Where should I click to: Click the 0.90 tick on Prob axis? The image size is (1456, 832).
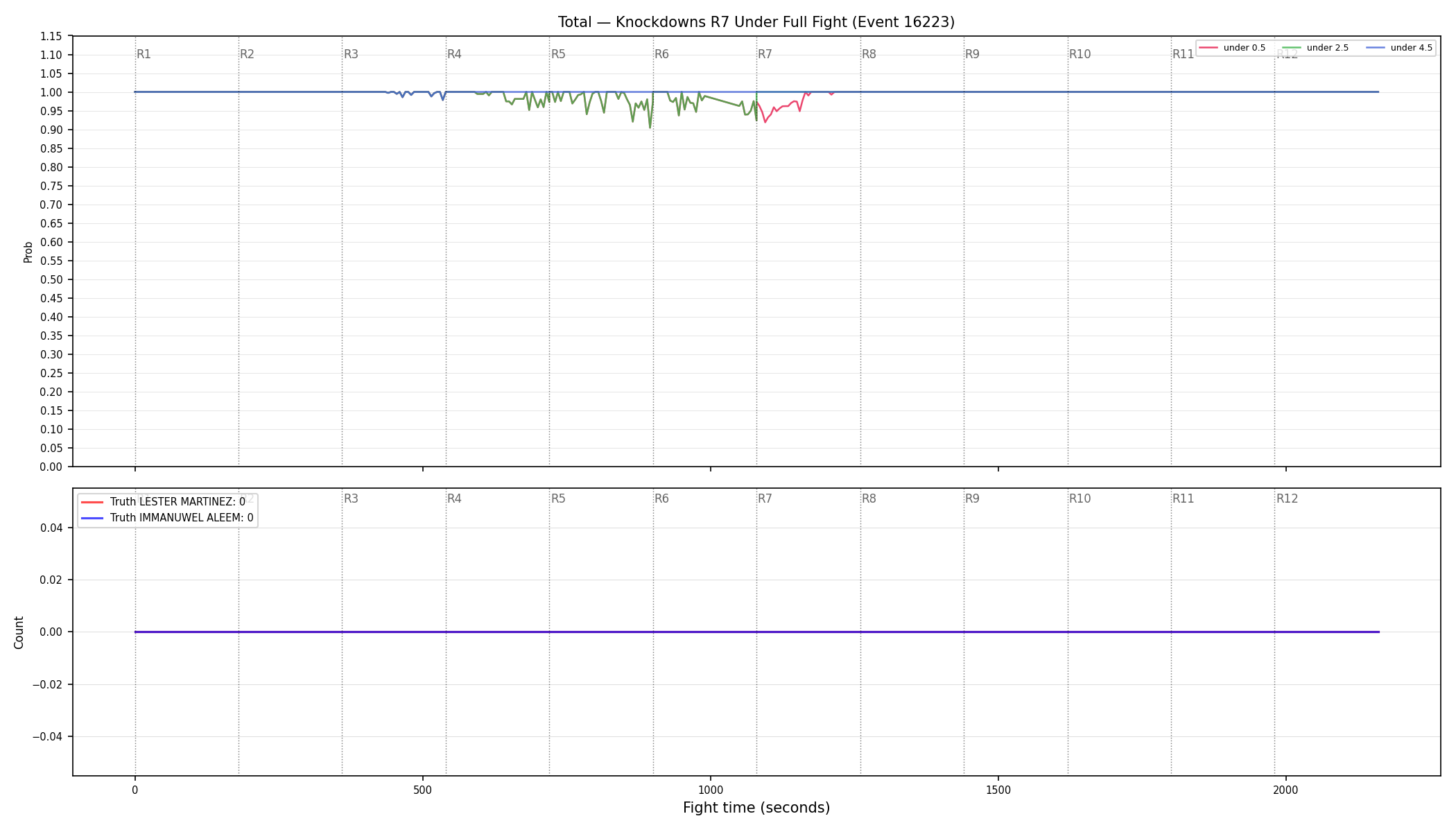pos(51,130)
